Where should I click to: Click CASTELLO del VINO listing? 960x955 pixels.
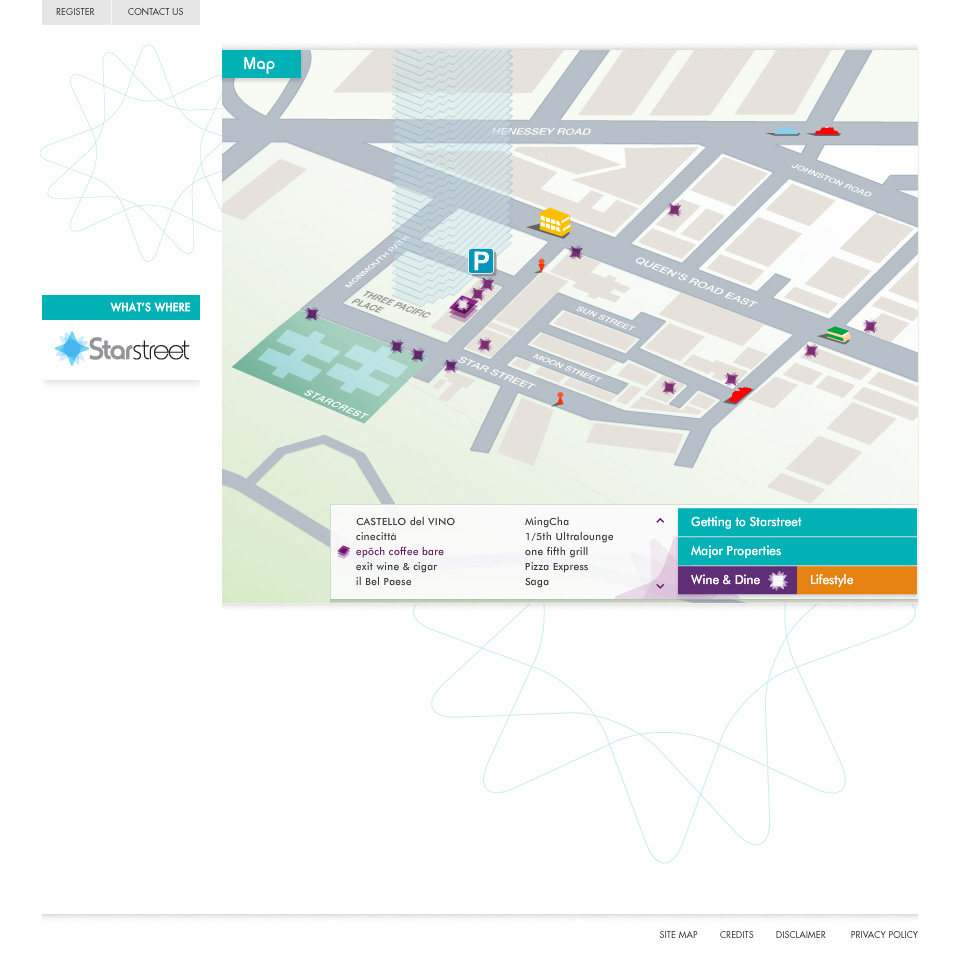[x=405, y=522]
